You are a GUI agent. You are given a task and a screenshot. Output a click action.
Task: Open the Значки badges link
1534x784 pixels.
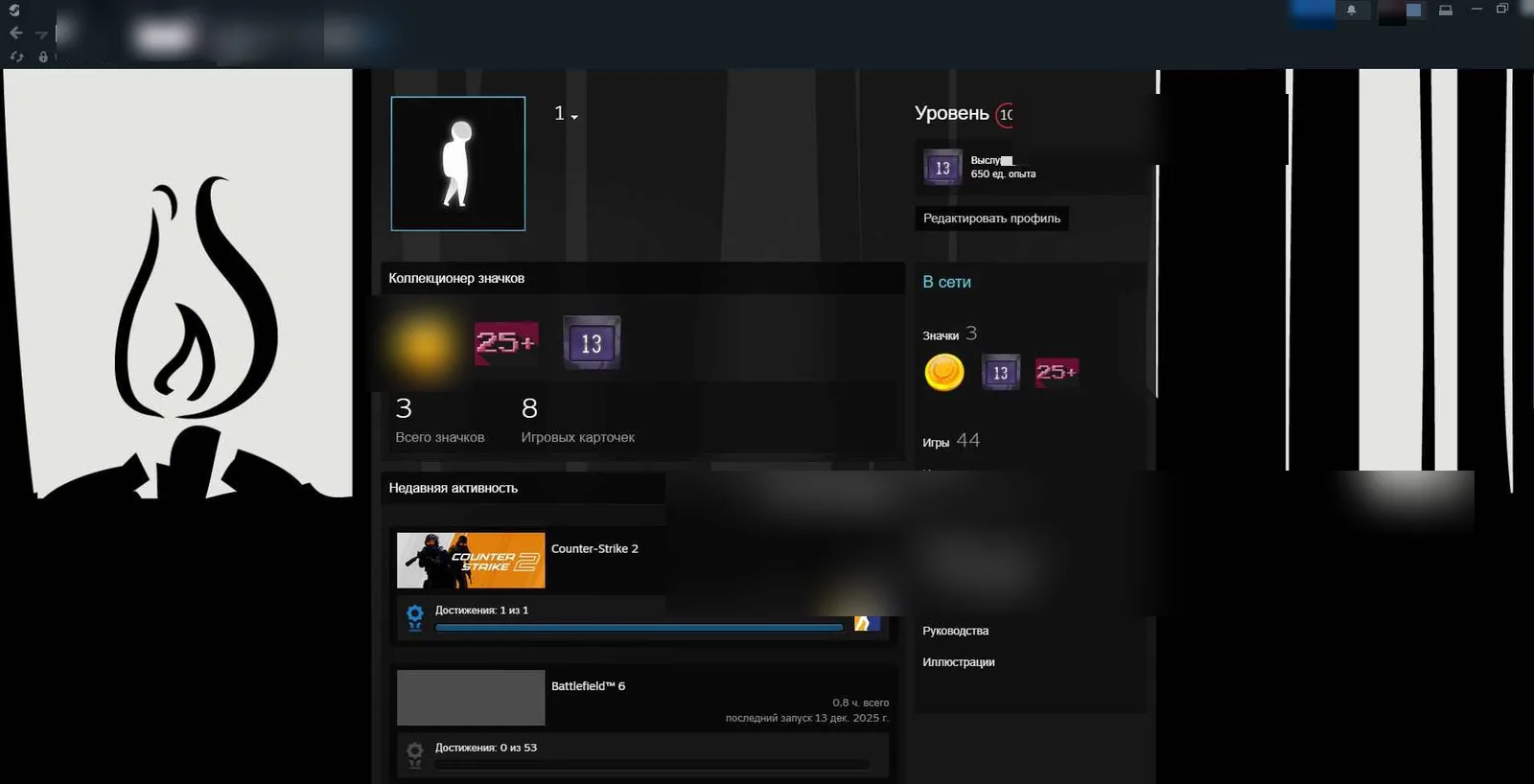tap(941, 335)
